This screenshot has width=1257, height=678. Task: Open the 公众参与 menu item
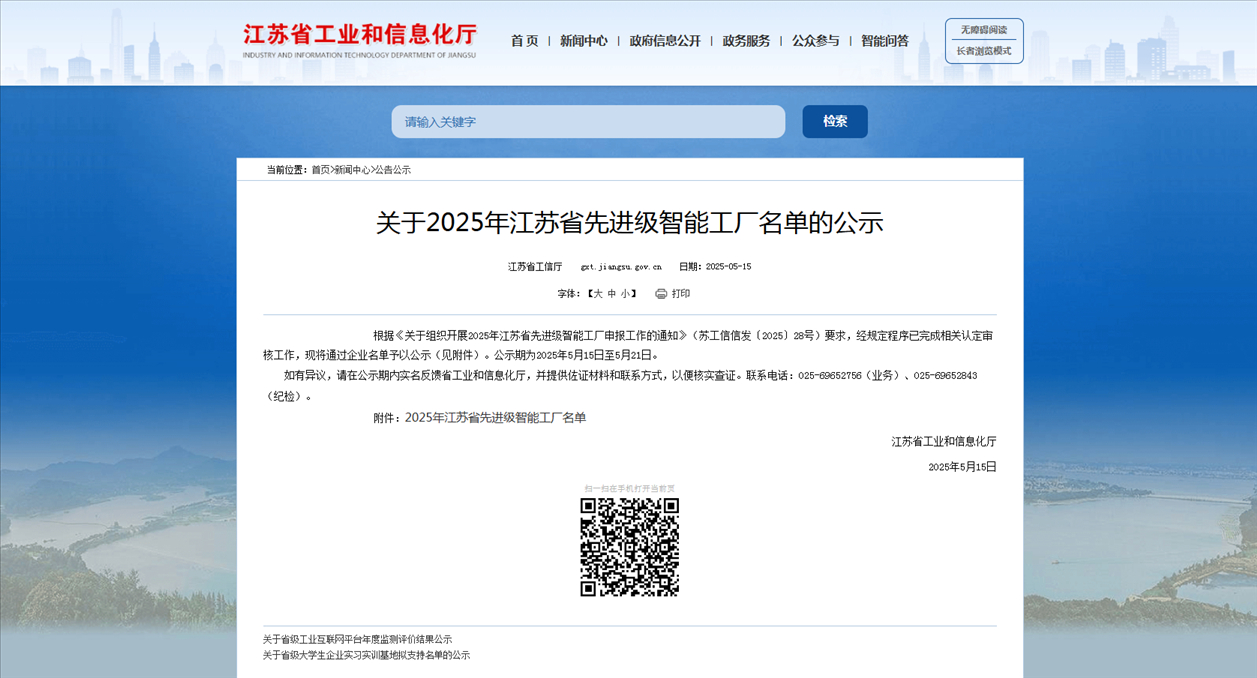tap(816, 41)
